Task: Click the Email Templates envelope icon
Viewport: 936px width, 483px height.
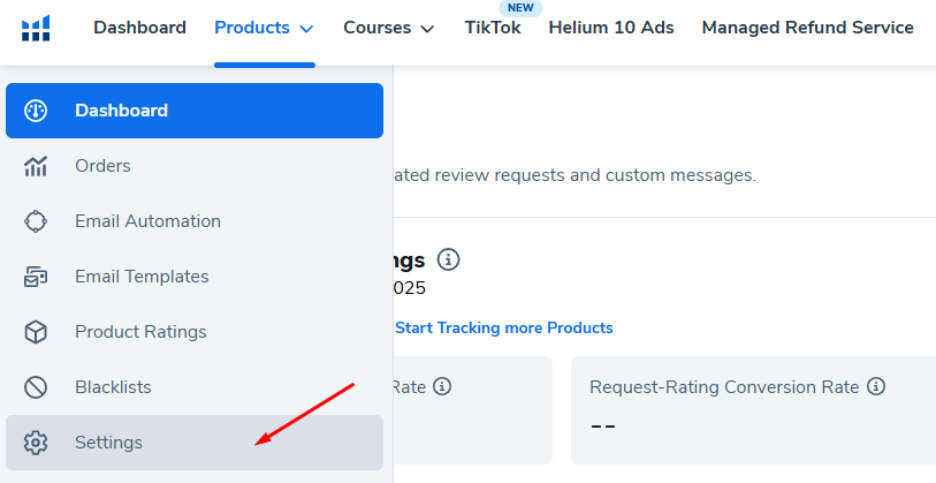Action: pyautogui.click(x=36, y=277)
